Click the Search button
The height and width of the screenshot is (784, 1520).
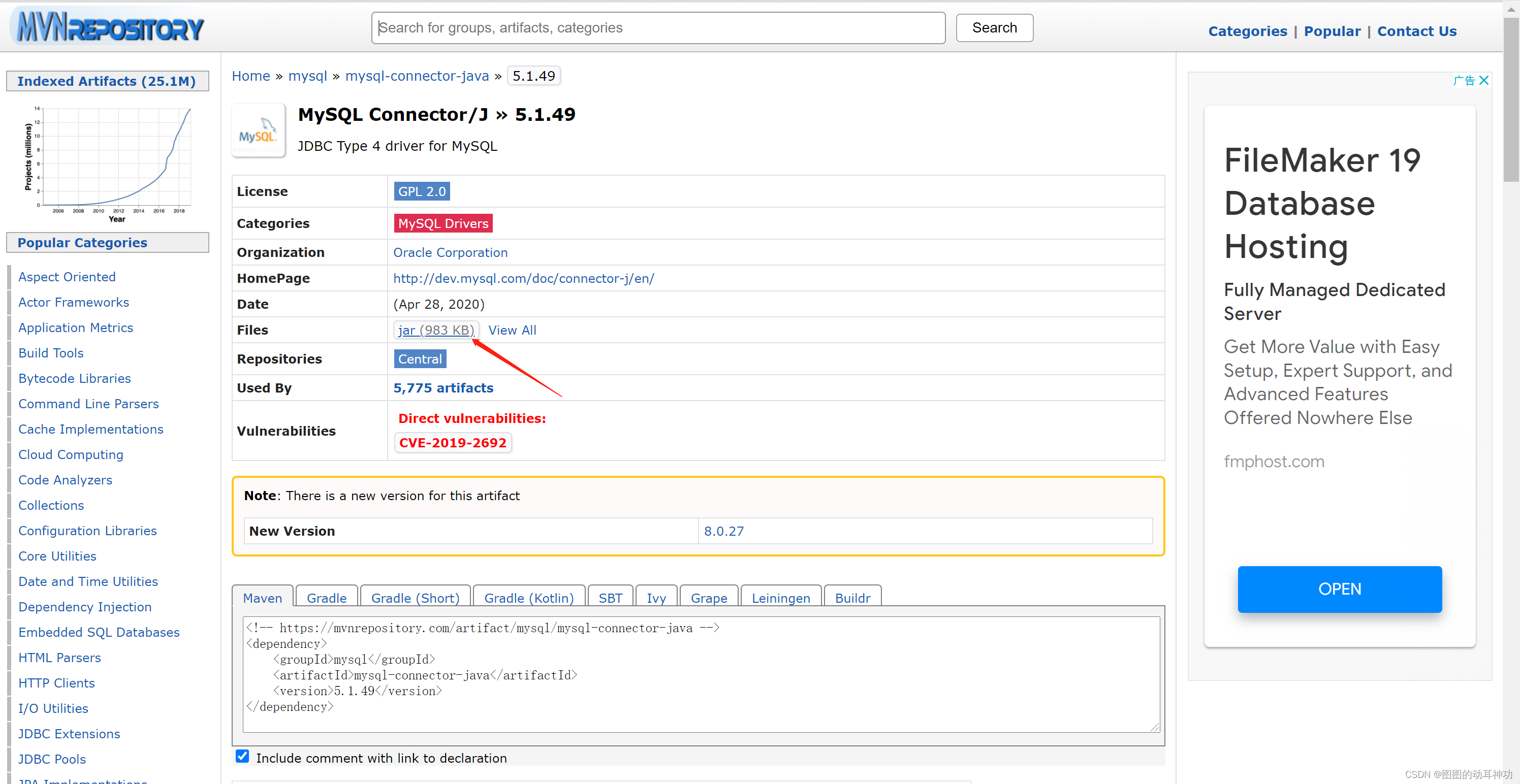pos(994,28)
